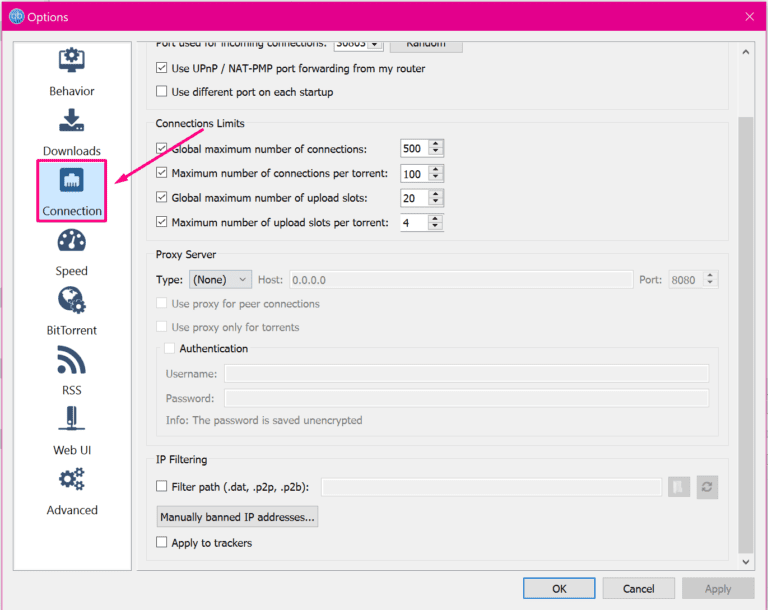Select the Connection settings icon
This screenshot has width=768, height=610.
tap(72, 180)
